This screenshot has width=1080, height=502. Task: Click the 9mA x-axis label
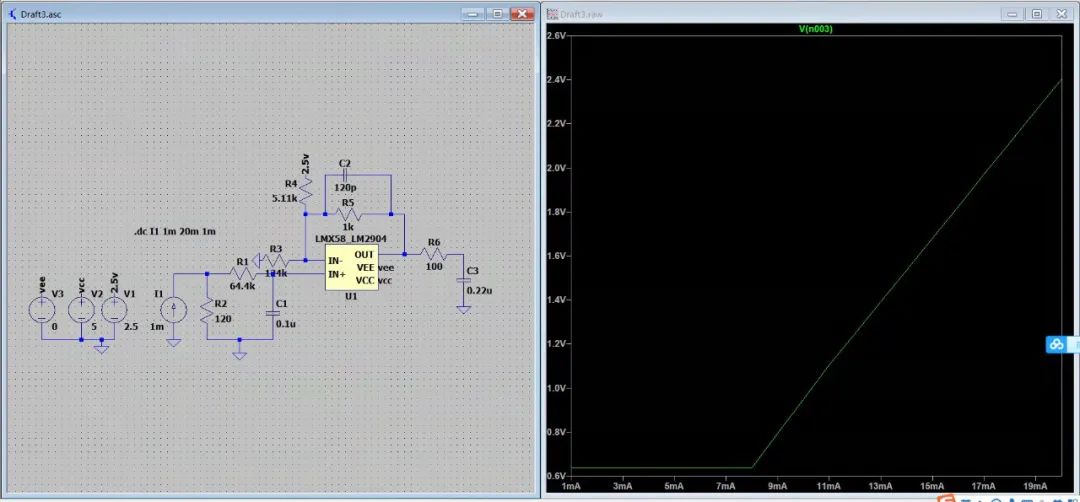(778, 486)
